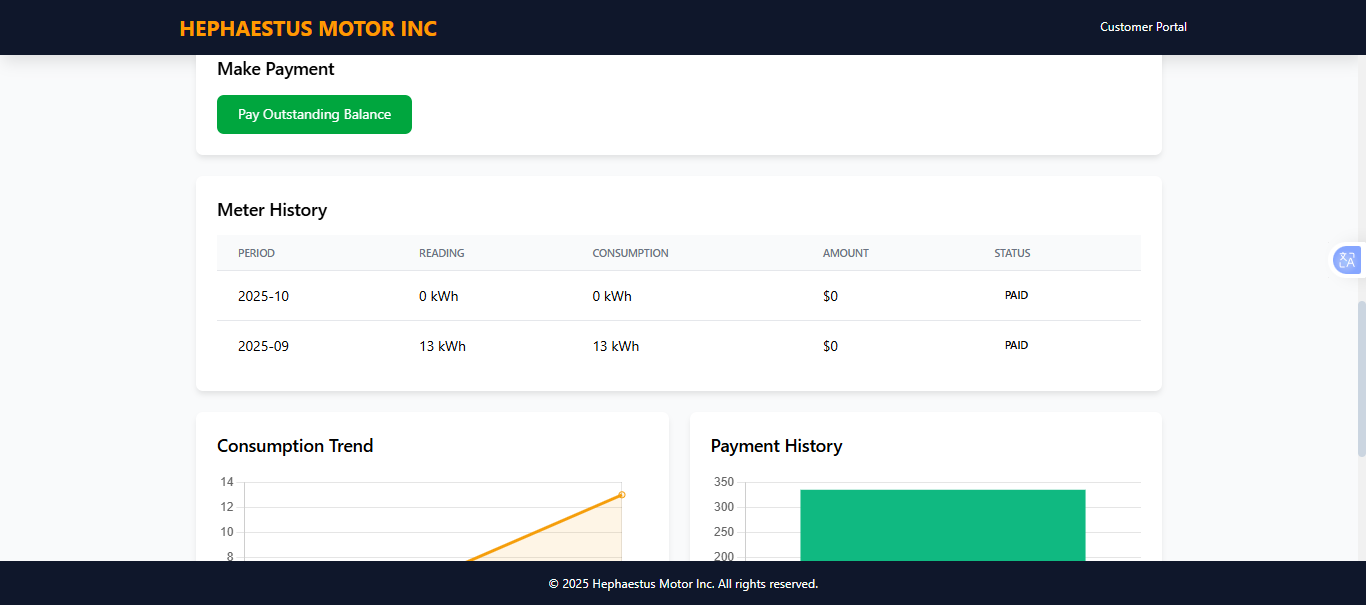The height and width of the screenshot is (605, 1366).
Task: Click the PAID badge for 2025-09
Action: [1016, 346]
